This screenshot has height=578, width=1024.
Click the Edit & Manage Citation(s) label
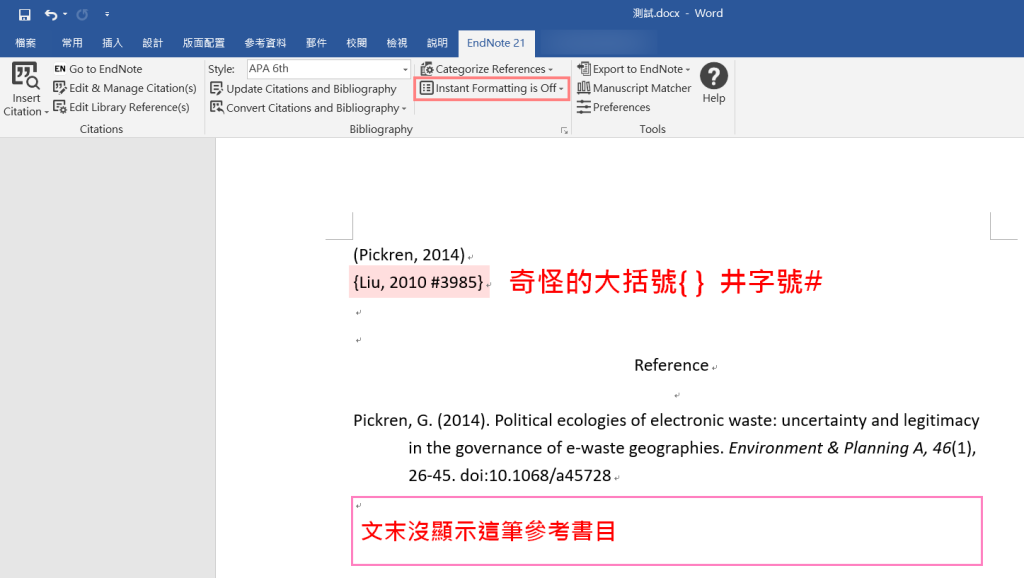(x=133, y=88)
